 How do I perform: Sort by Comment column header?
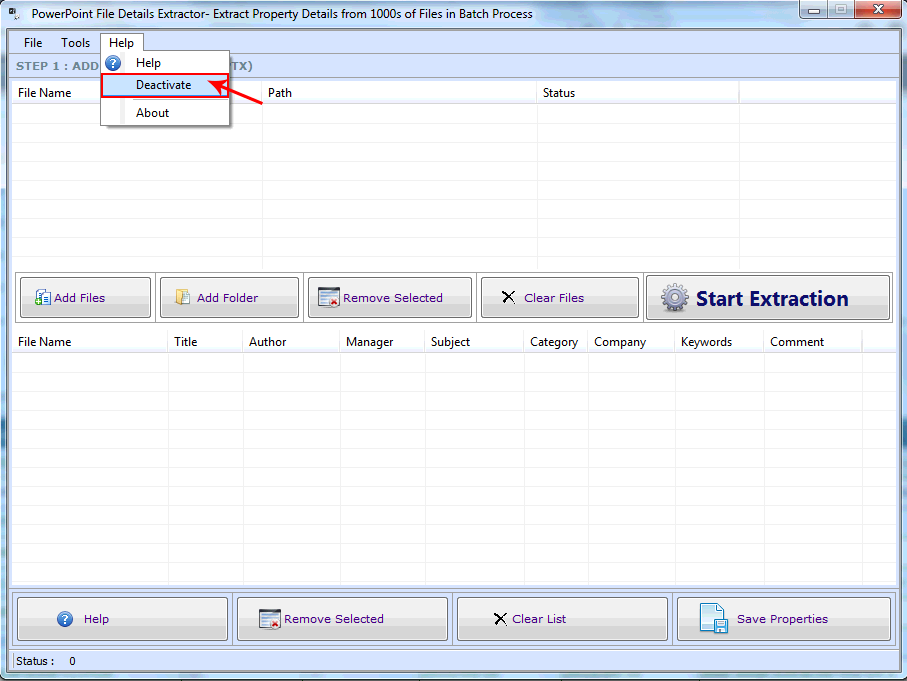(x=813, y=342)
